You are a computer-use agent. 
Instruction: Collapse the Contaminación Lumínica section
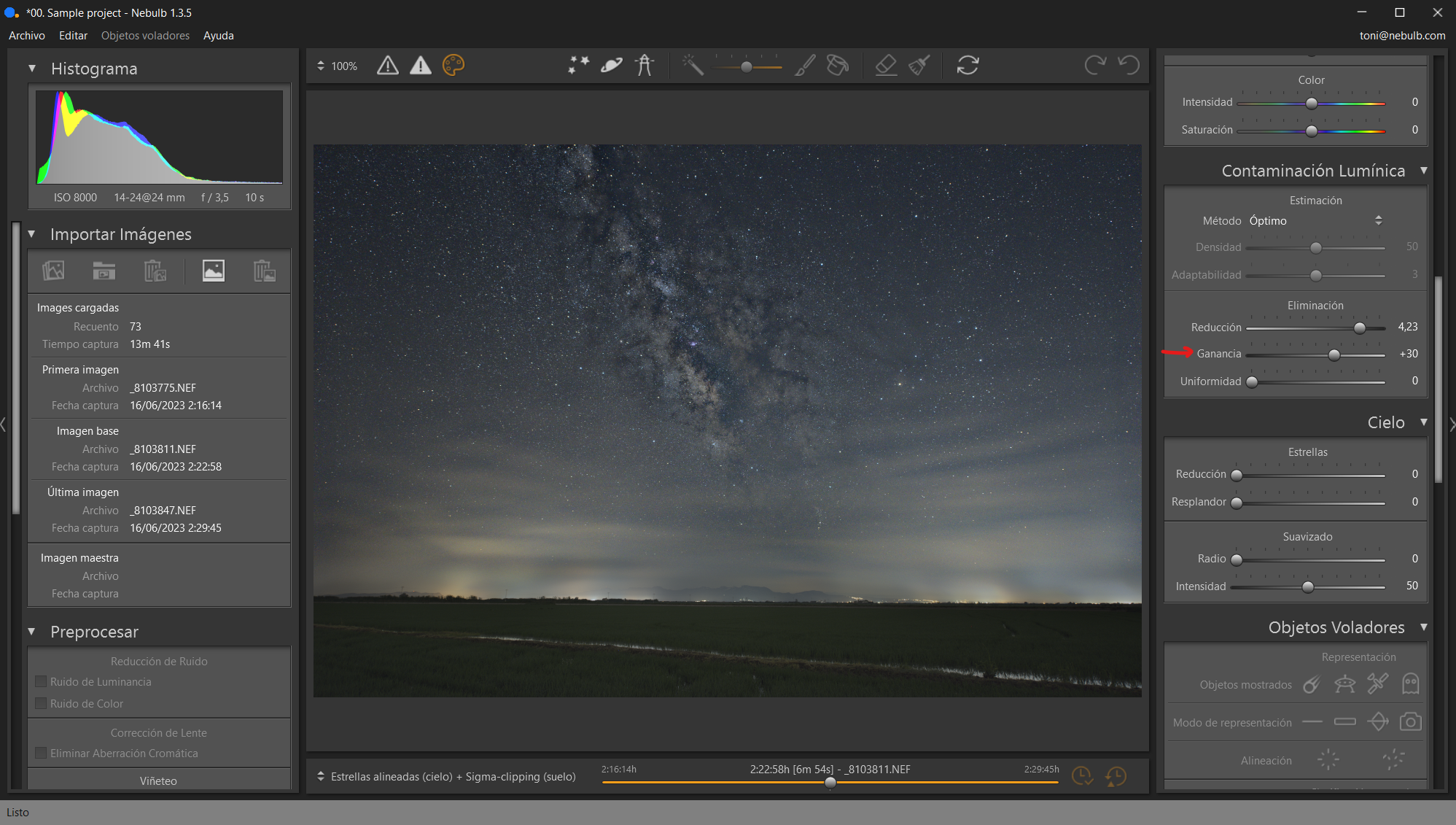1424,171
